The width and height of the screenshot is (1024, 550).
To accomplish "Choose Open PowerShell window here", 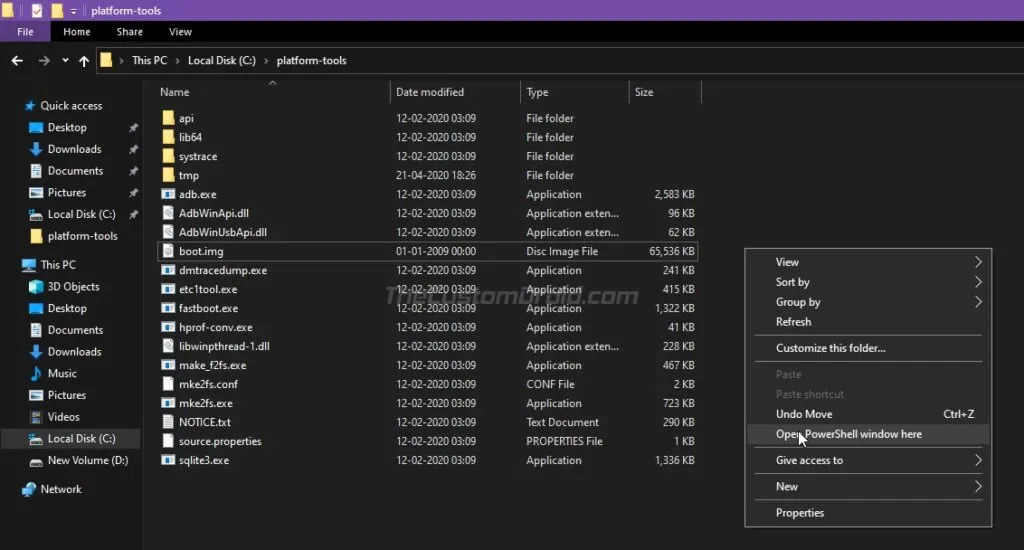I will [x=868, y=434].
